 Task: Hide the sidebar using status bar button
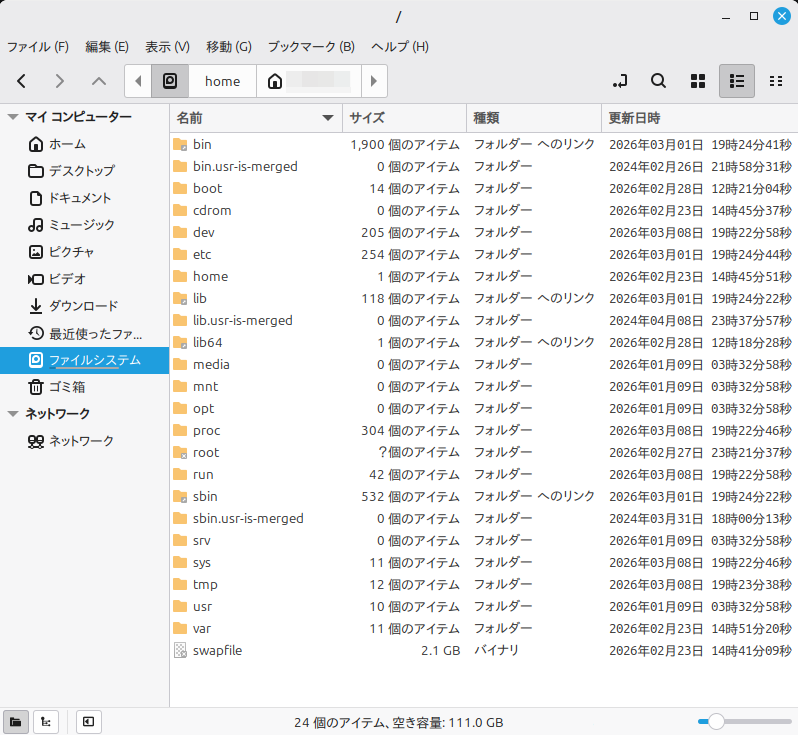(88, 721)
